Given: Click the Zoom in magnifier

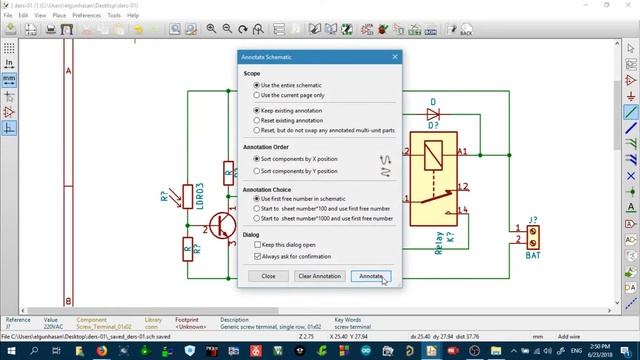Looking at the screenshot, I should pos(211,29).
